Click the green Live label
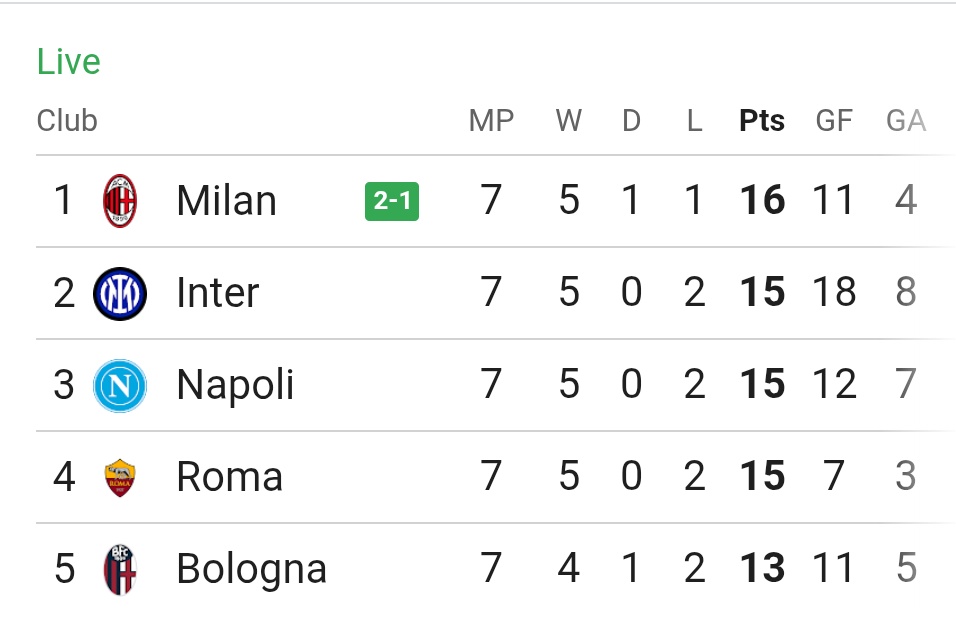Screen dimensions: 956x636 coord(68,62)
